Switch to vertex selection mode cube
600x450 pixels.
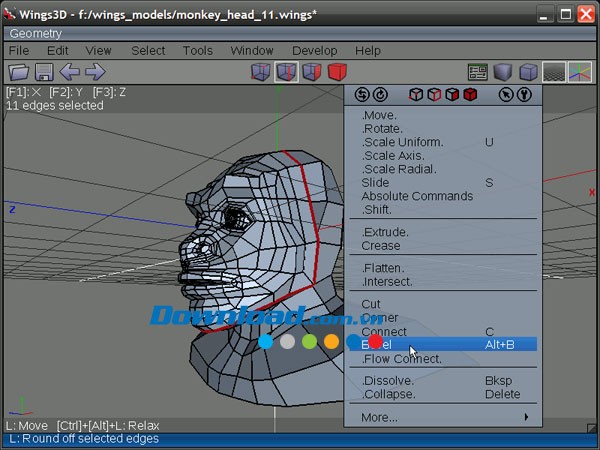point(261,72)
